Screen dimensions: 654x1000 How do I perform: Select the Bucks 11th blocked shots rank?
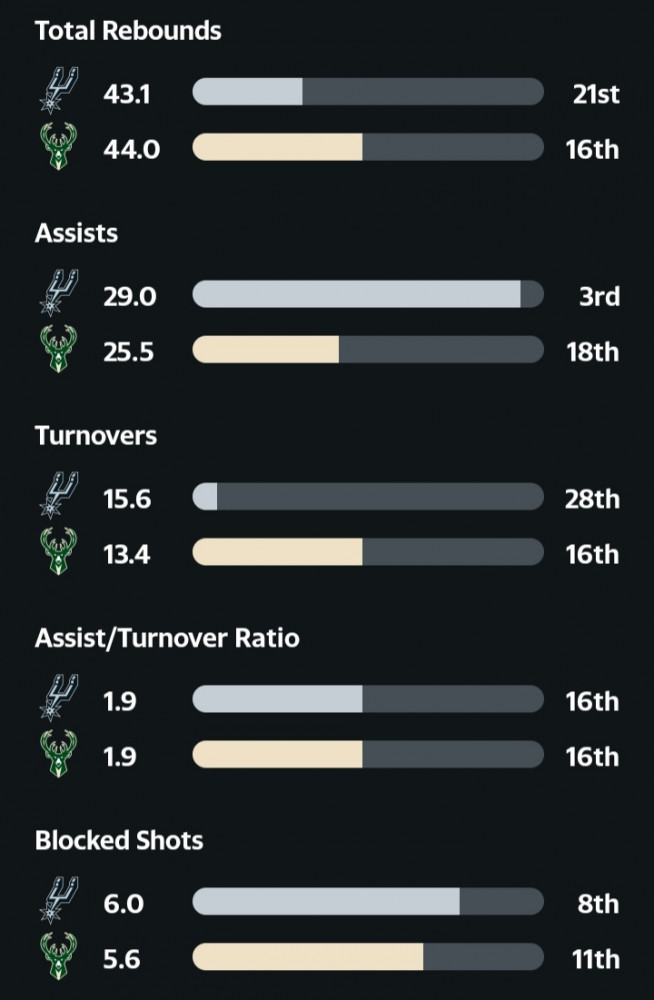pyautogui.click(x=595, y=960)
